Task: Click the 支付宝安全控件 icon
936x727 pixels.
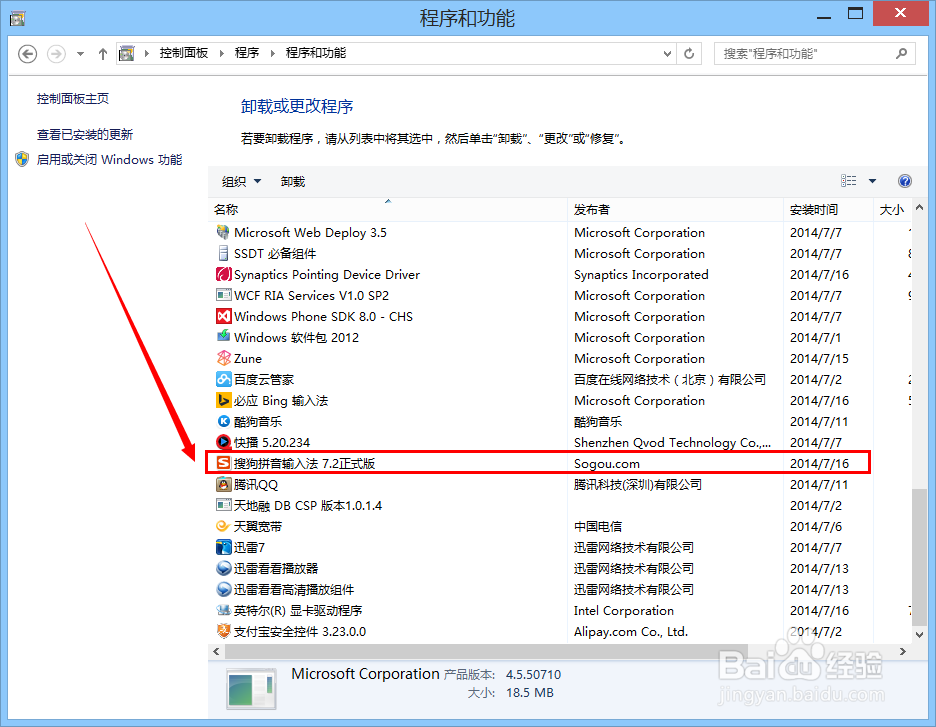Action: coord(223,631)
